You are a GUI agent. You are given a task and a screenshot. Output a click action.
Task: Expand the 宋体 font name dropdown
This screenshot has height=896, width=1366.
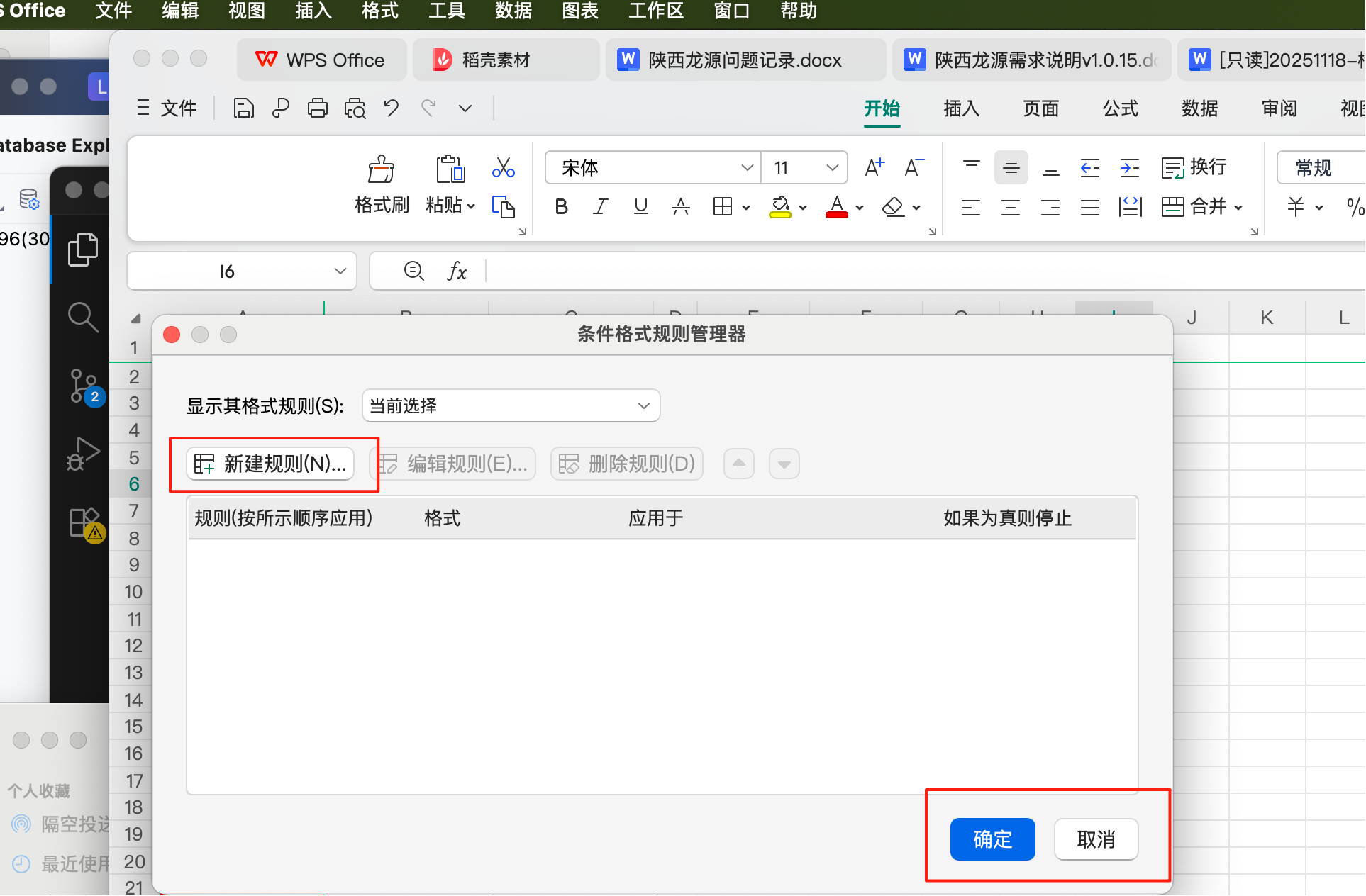tap(746, 168)
